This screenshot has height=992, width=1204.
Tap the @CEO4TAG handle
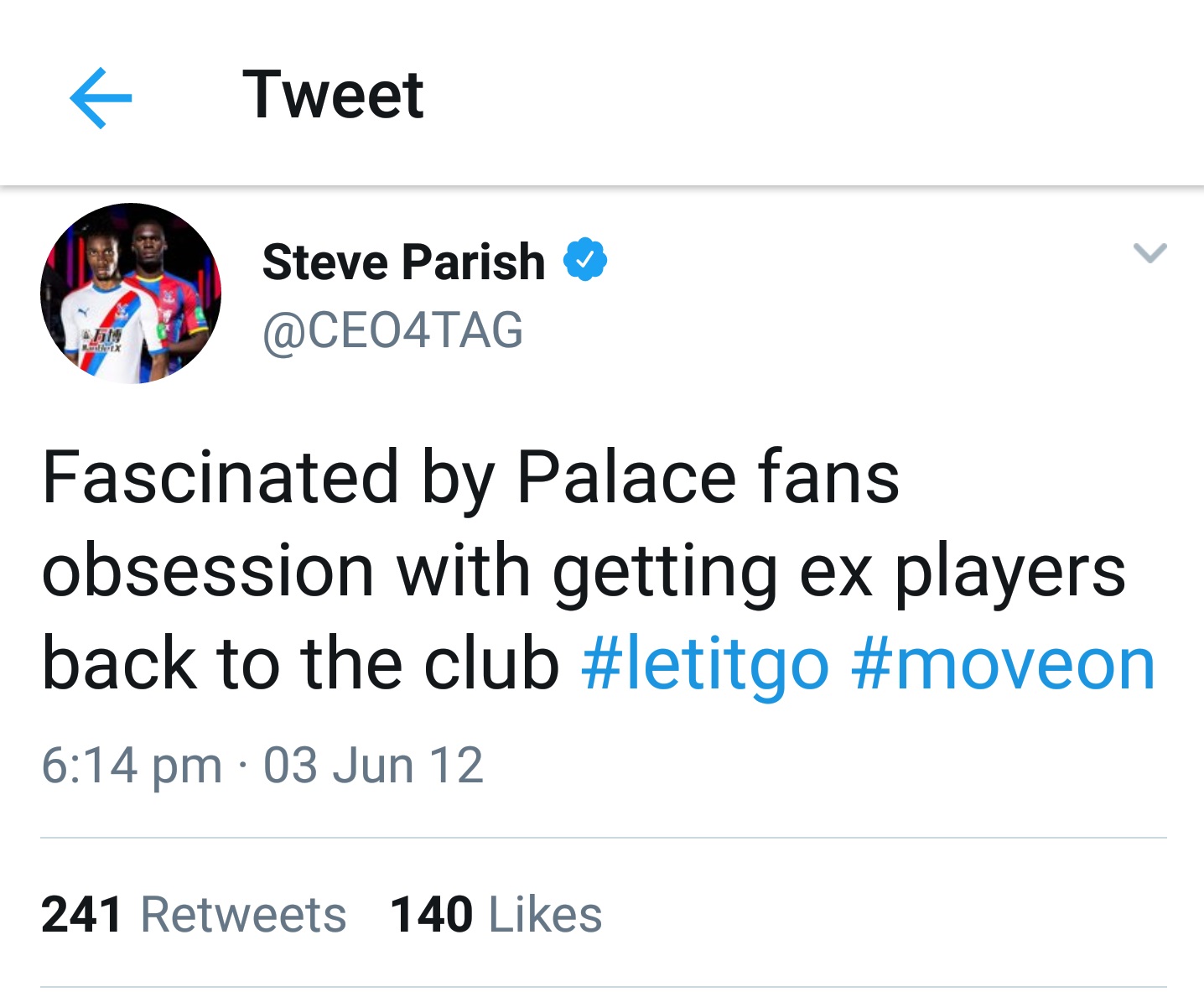pos(392,330)
